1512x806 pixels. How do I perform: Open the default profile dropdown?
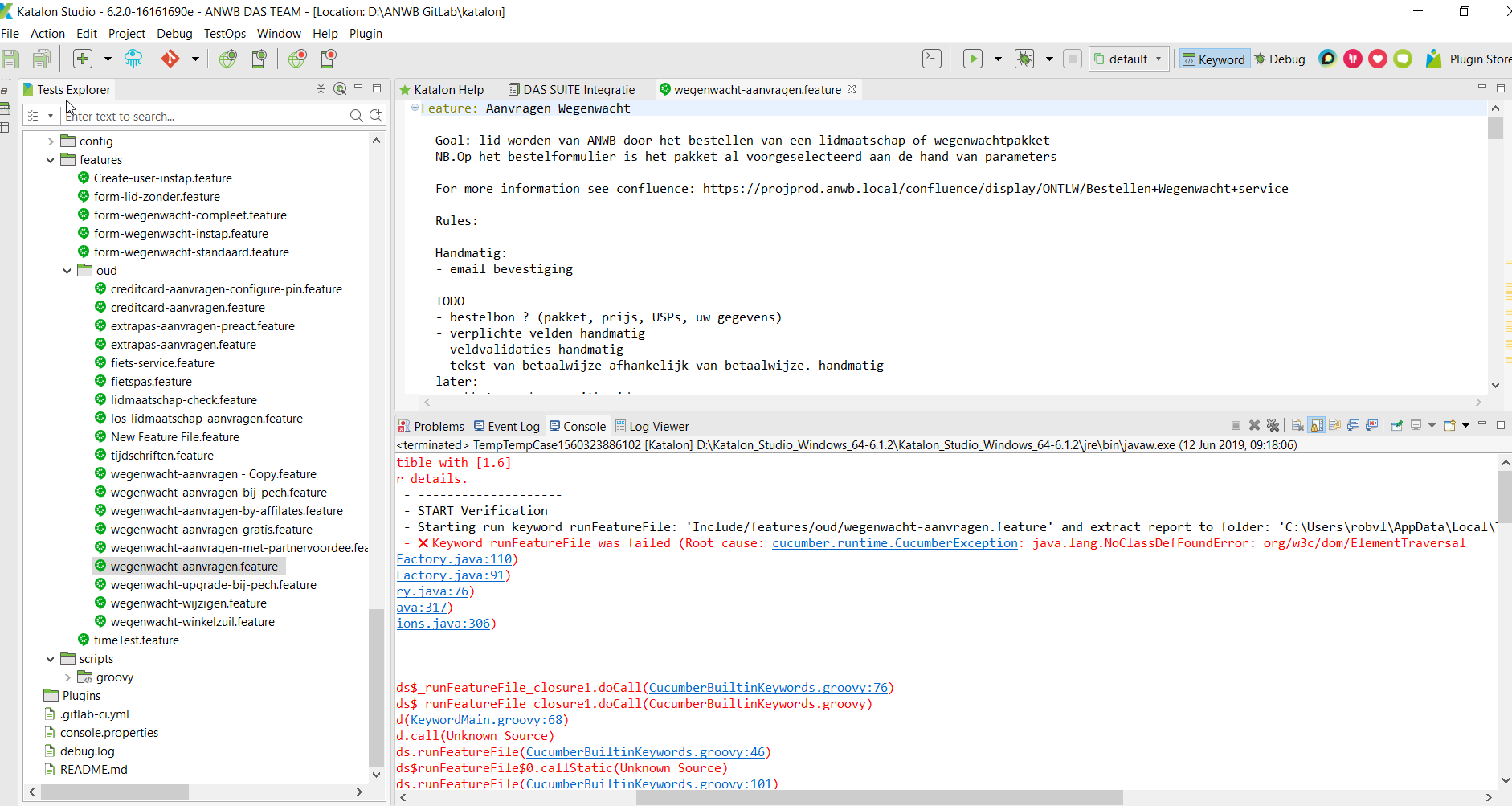[x=1129, y=59]
